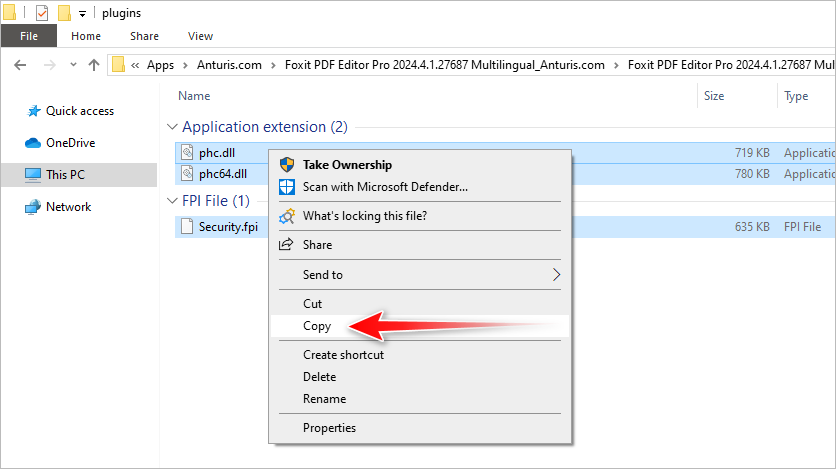
Task: Click the Take Ownership shield icon
Action: tap(287, 165)
